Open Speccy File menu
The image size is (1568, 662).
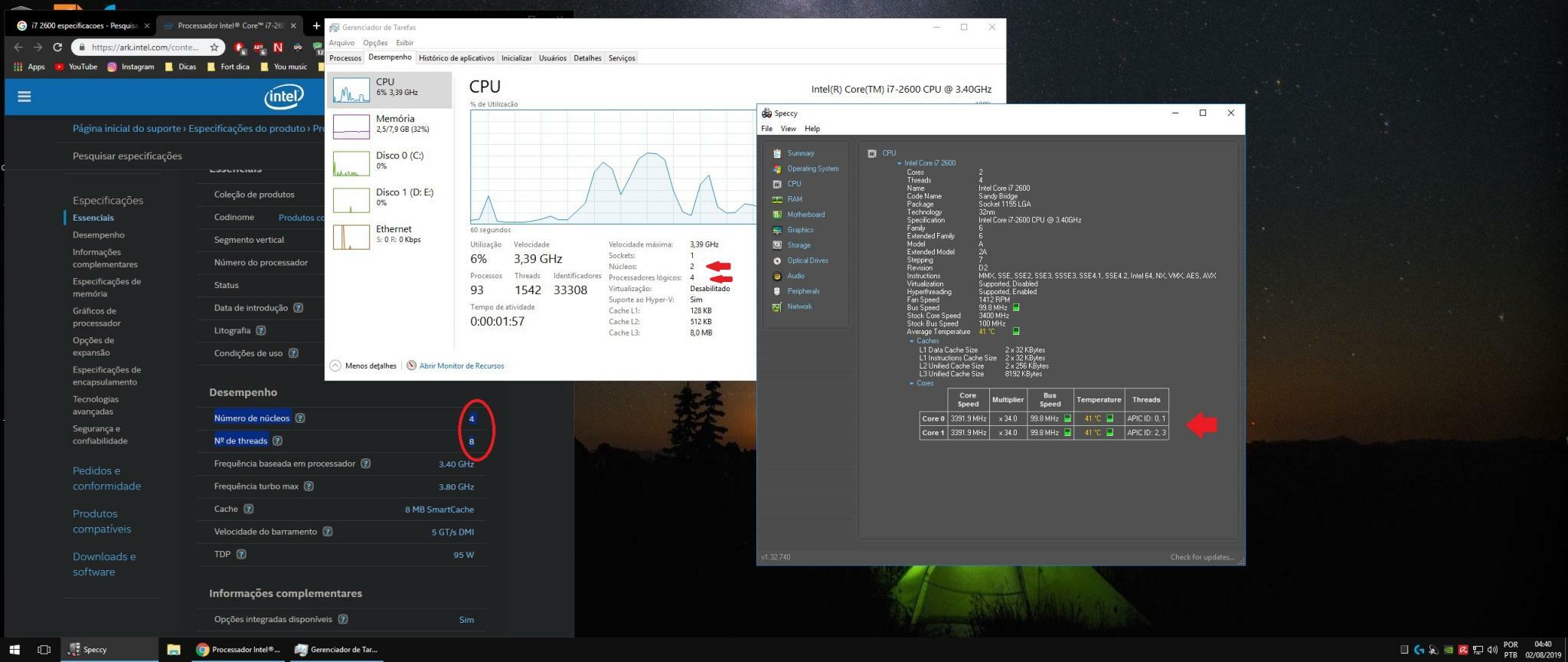[766, 129]
